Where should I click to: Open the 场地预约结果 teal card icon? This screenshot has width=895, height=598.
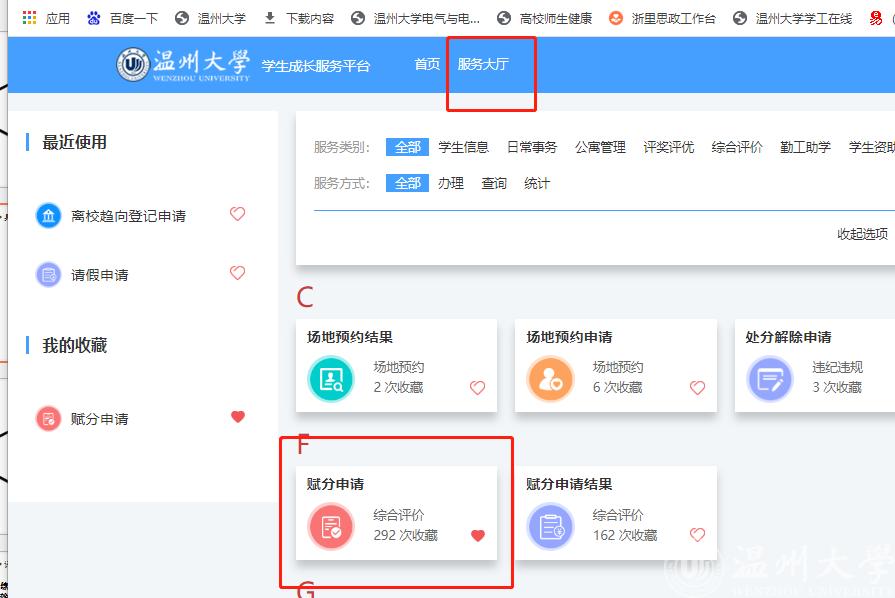pos(331,378)
